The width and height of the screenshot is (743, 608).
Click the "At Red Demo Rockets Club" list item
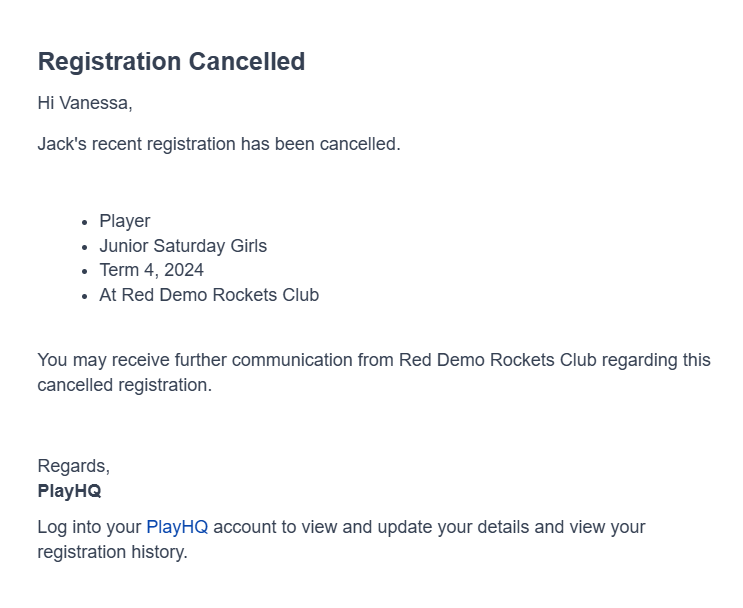209,295
